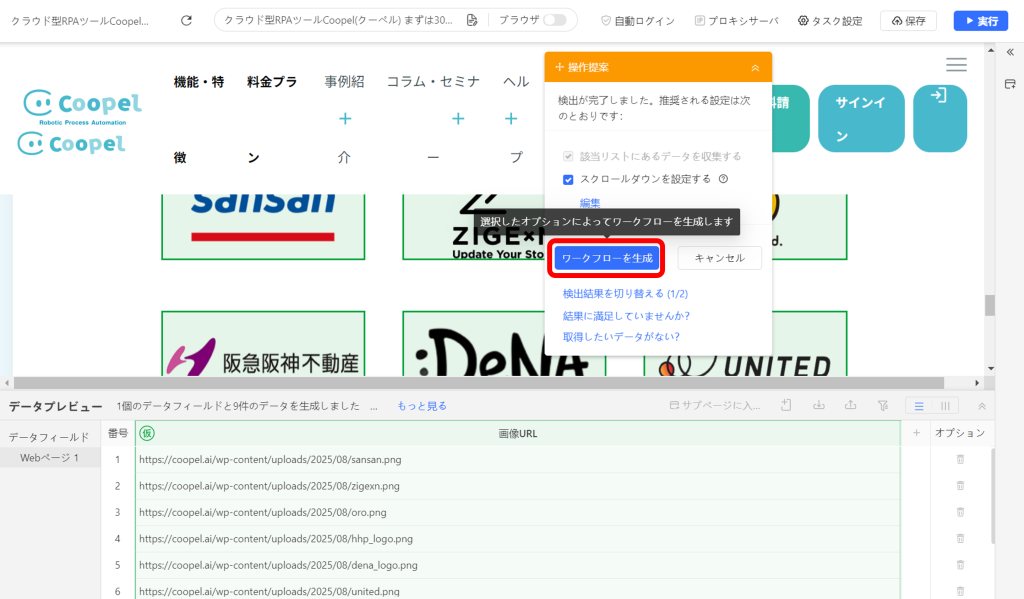Click the sign-in arrow icon button
Image resolution: width=1024 pixels, height=599 pixels.
(x=940, y=118)
